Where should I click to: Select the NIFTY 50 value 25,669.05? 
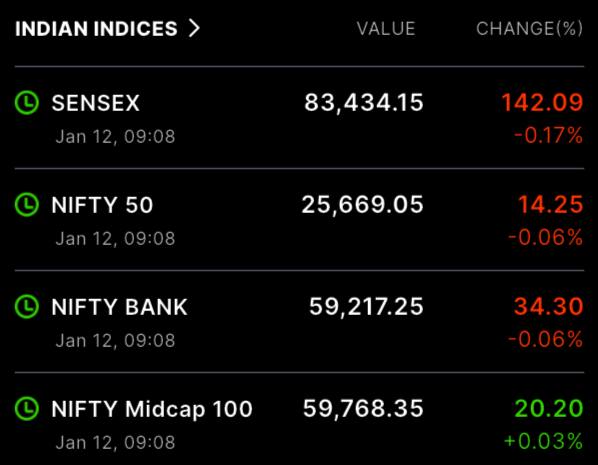(x=362, y=205)
